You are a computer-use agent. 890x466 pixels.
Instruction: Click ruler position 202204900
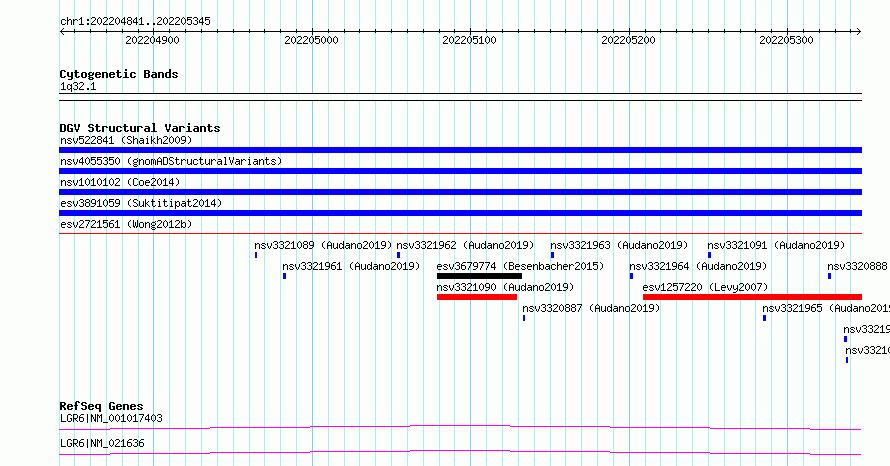152,40
